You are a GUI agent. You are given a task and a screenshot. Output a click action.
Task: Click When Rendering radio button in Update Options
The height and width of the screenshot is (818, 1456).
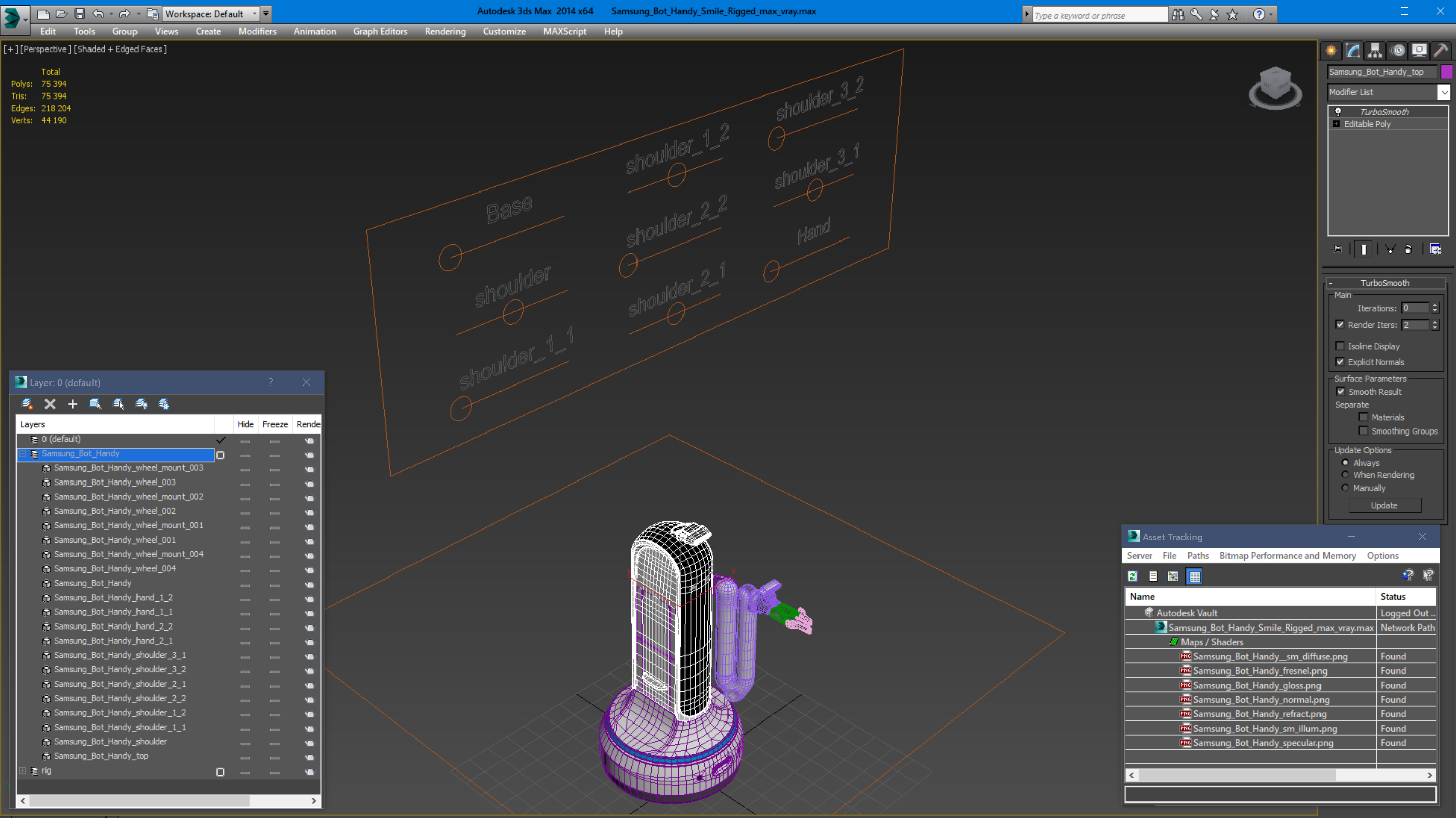tap(1345, 475)
